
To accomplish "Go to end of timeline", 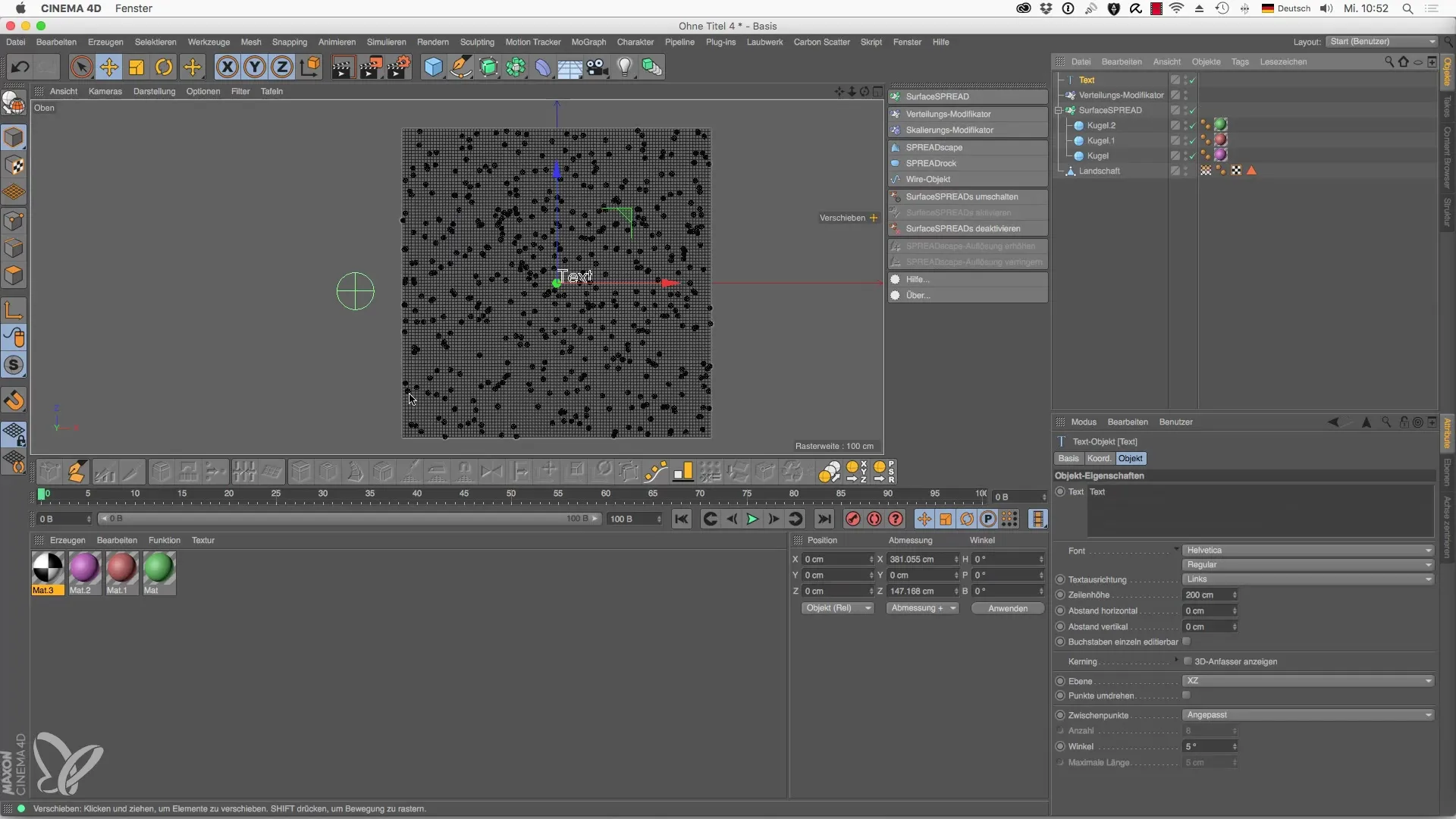I will tap(824, 519).
